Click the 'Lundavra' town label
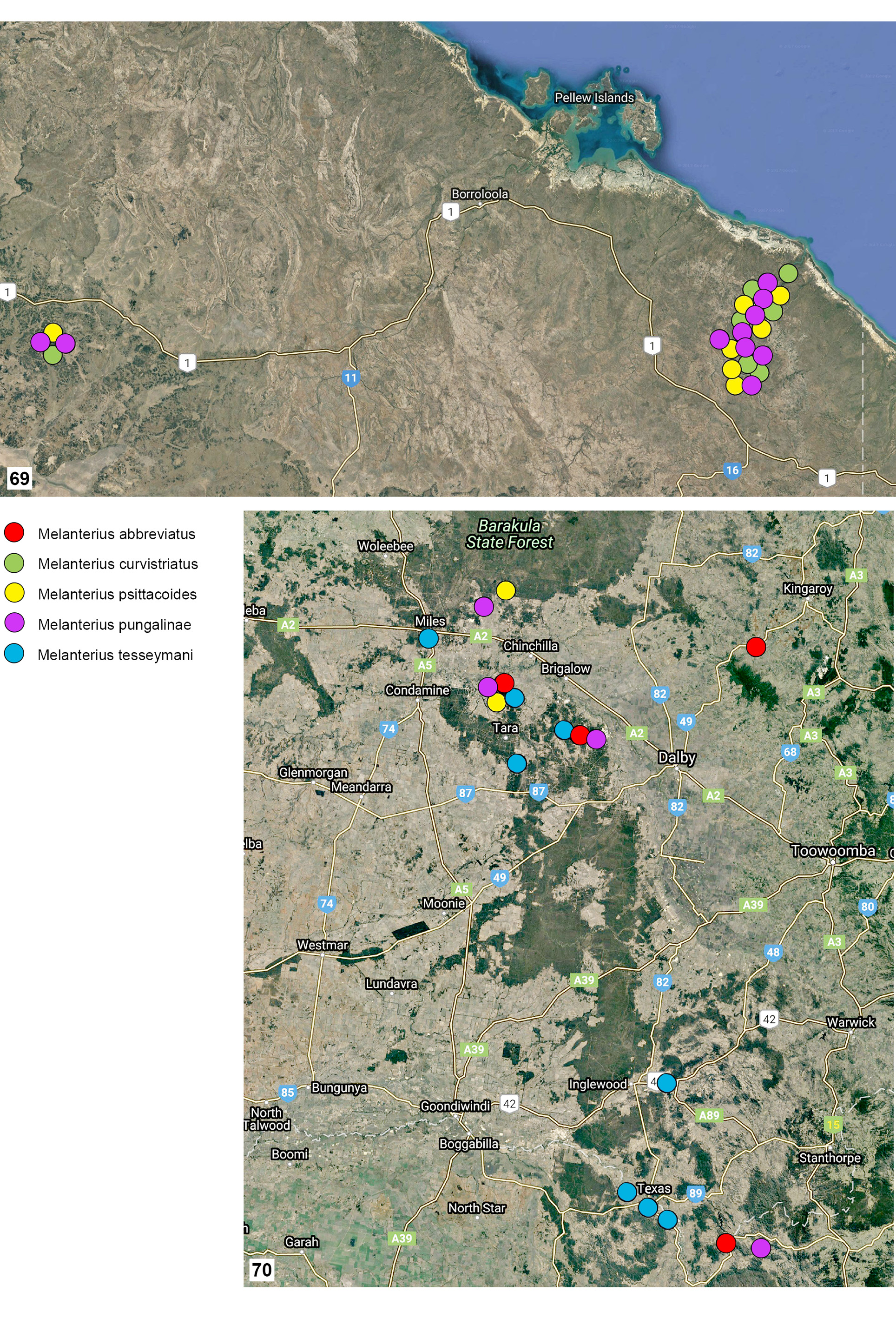The image size is (896, 1318). tap(391, 983)
